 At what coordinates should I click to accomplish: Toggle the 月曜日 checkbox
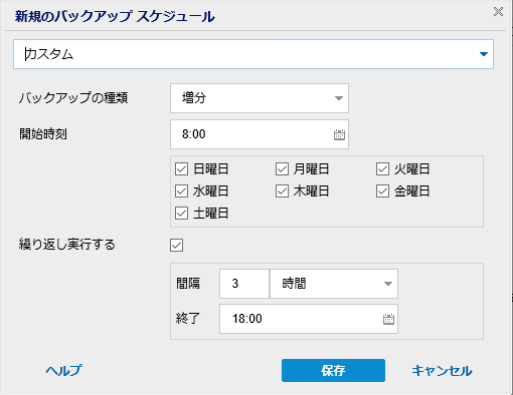click(282, 169)
